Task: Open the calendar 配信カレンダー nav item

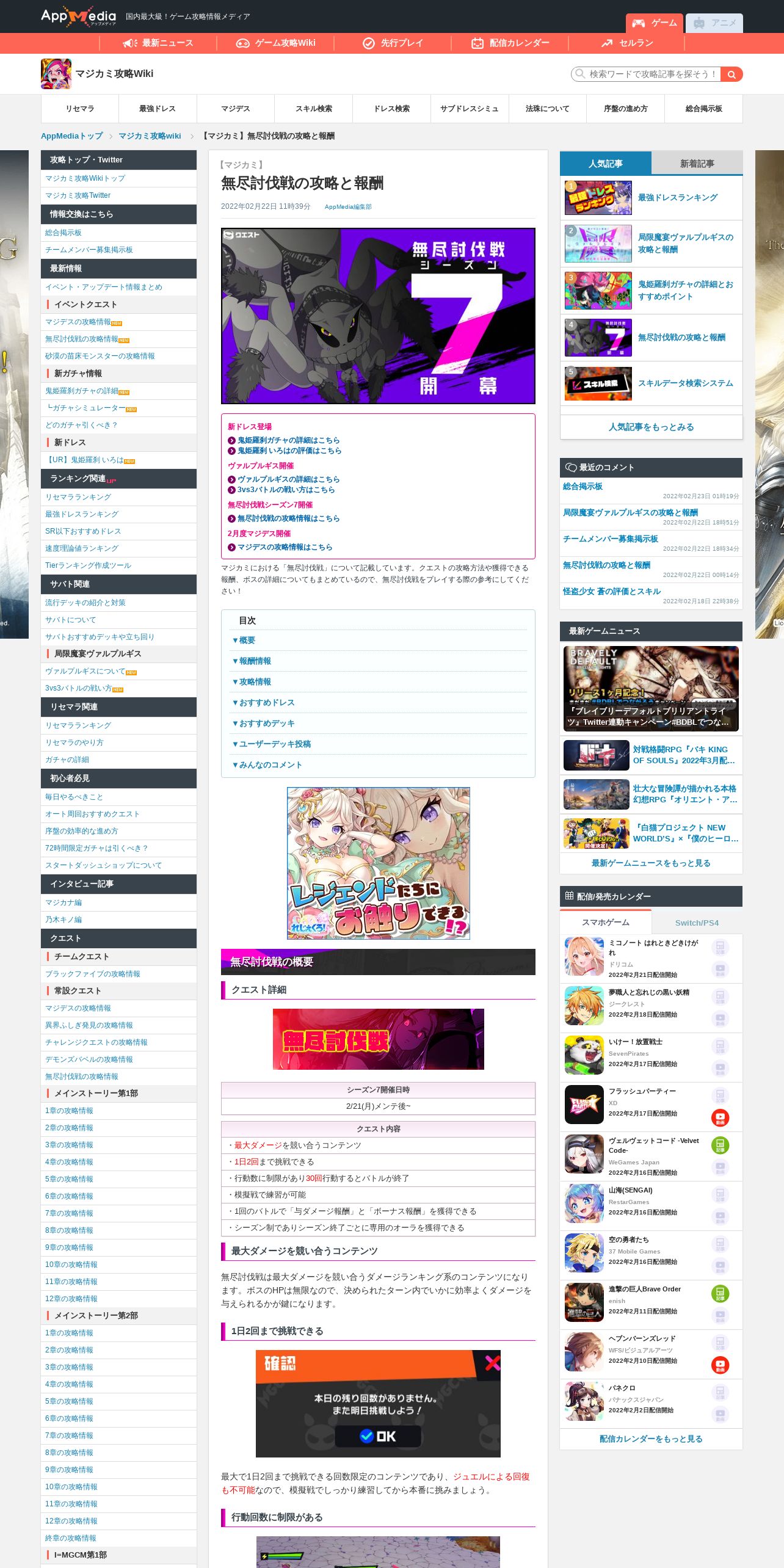Action: click(x=510, y=43)
